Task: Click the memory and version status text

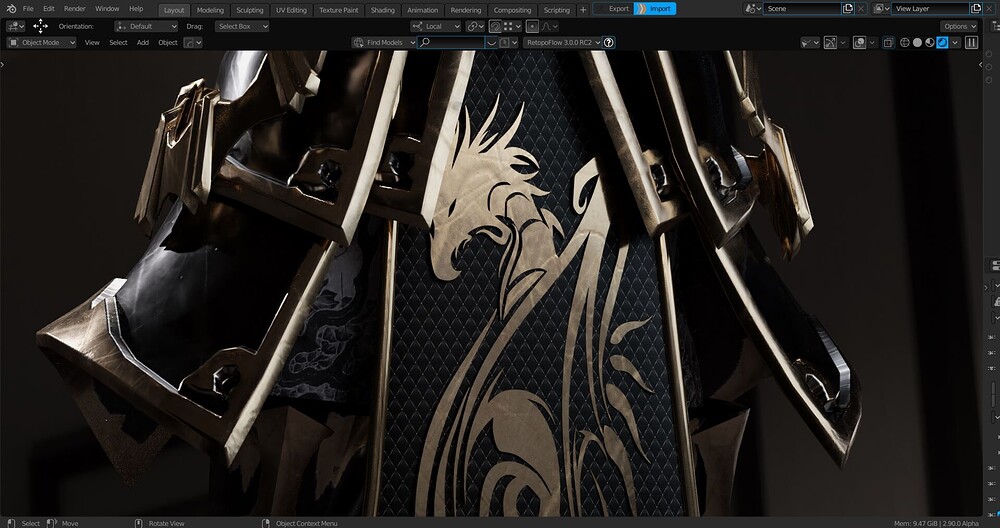Action: point(936,524)
